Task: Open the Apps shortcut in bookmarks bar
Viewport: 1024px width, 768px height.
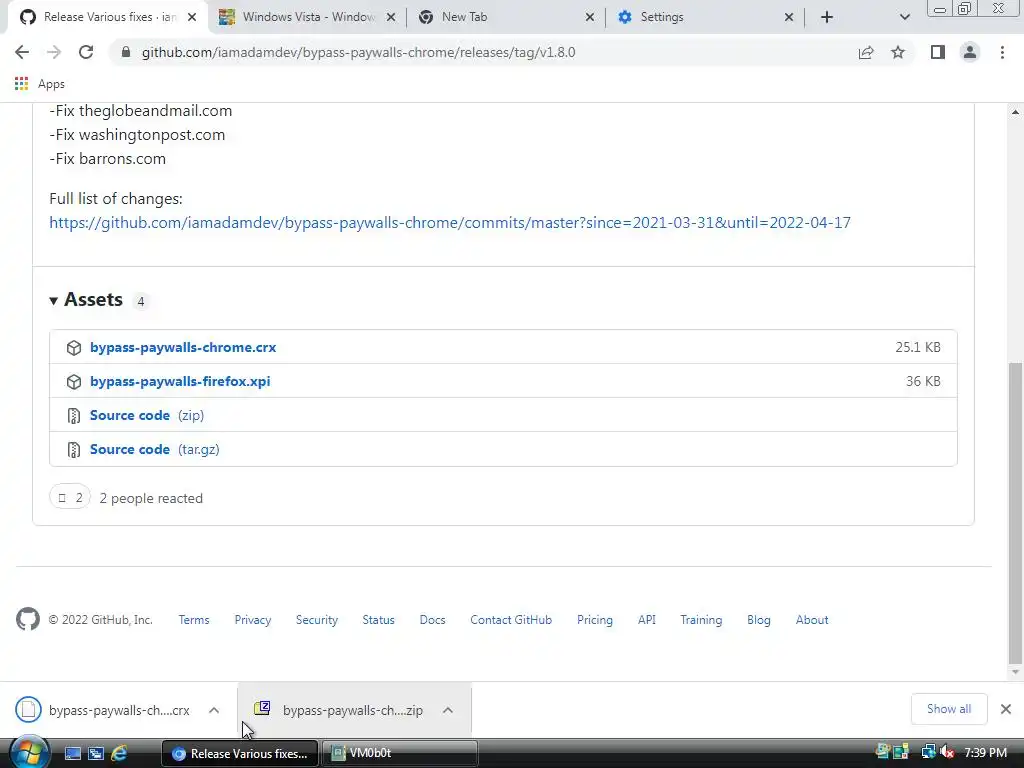Action: [40, 84]
